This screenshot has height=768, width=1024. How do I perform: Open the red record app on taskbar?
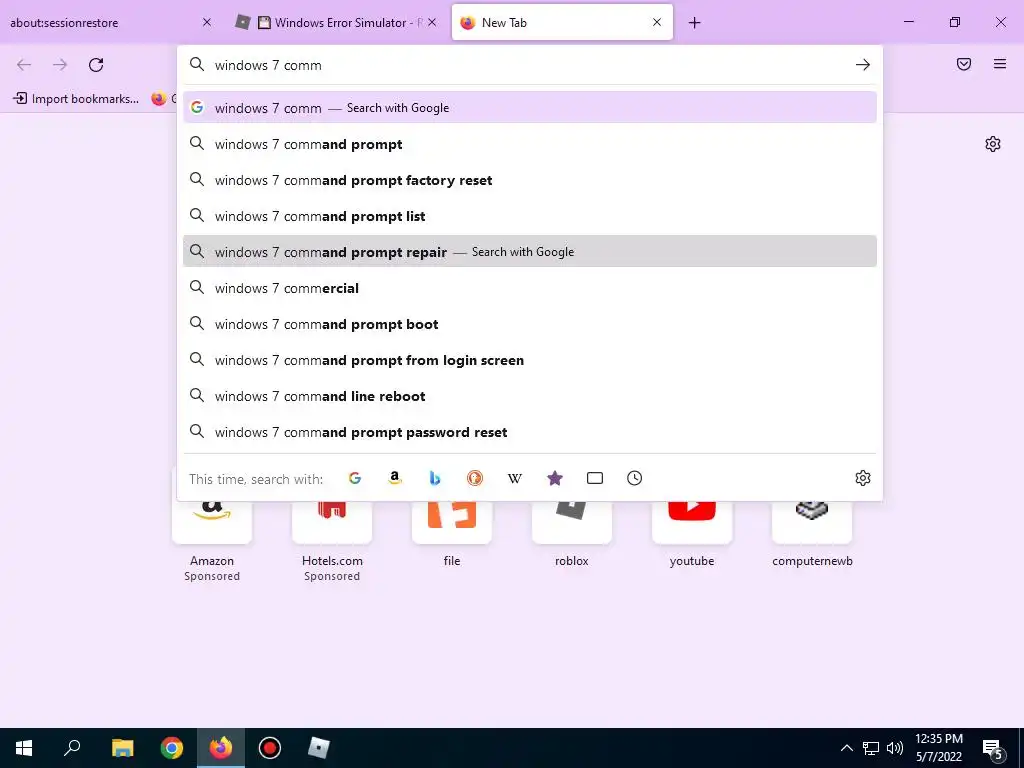point(270,748)
